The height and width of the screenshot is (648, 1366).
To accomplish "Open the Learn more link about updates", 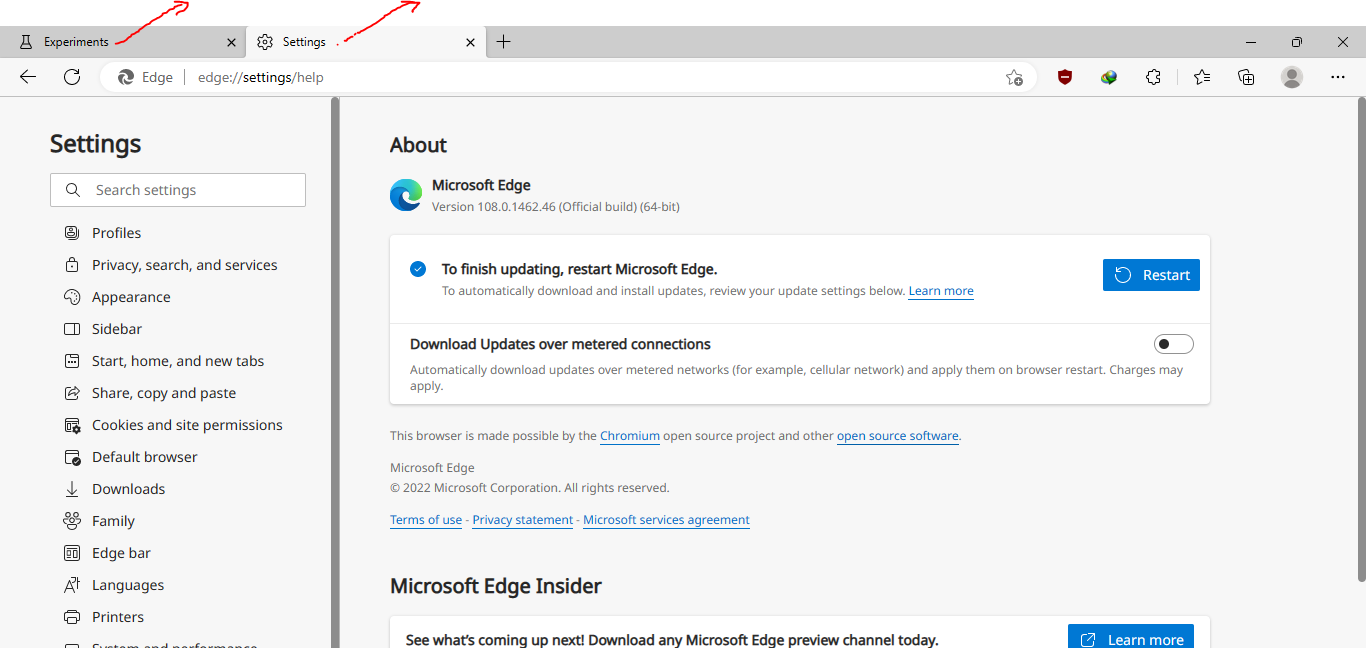I will coord(941,291).
